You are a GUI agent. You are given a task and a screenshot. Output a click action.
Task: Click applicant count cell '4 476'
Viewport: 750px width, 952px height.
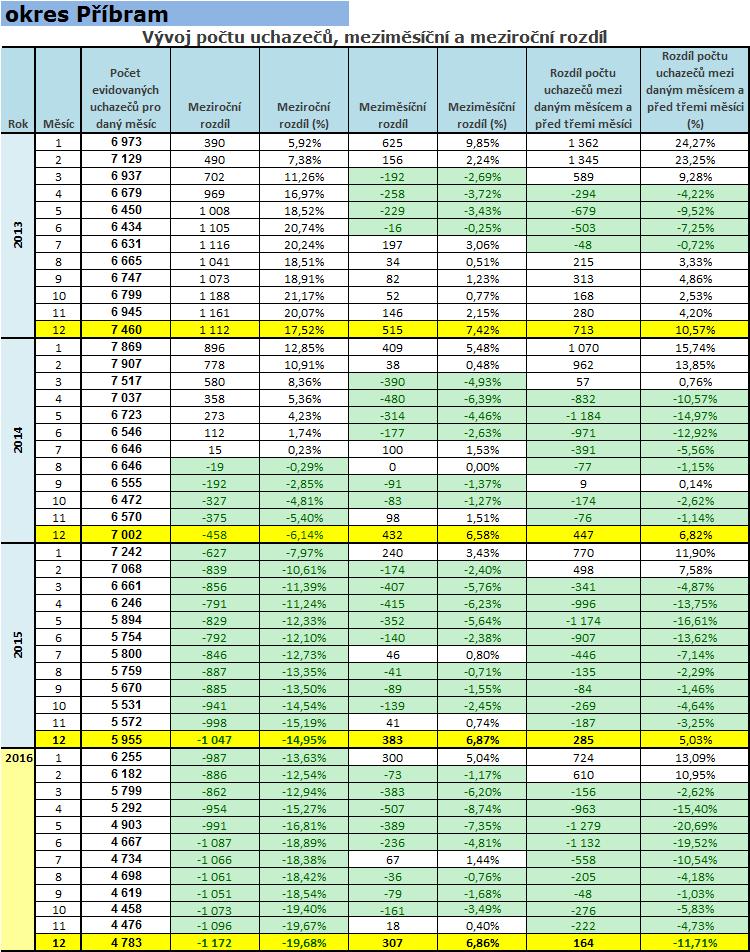(x=126, y=925)
